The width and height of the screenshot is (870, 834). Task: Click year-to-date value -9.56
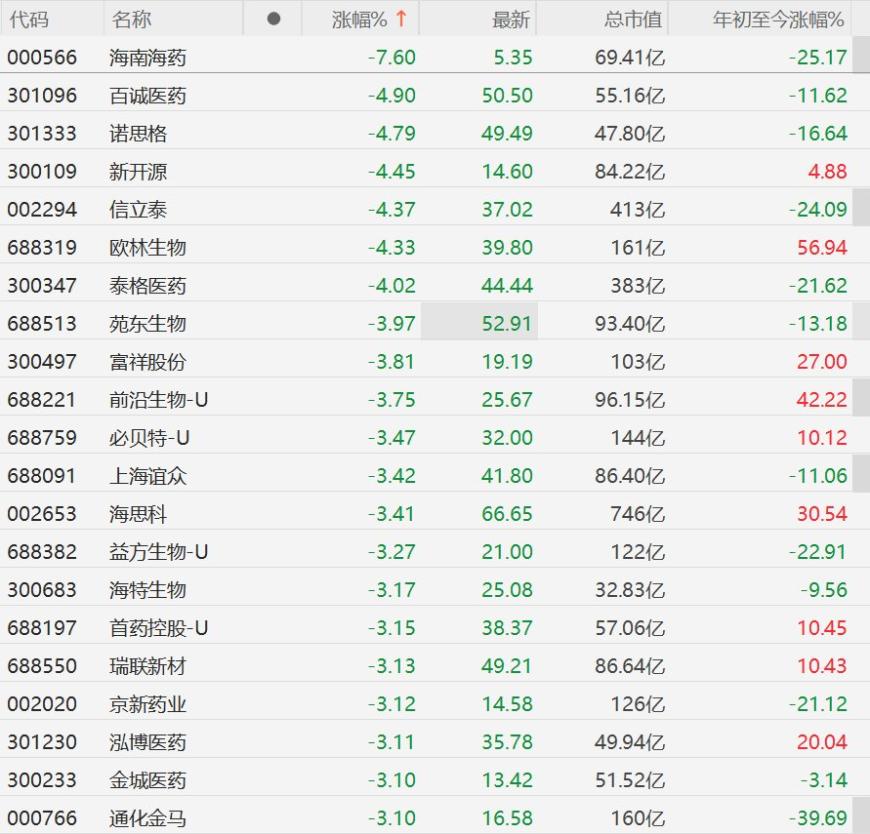click(823, 590)
